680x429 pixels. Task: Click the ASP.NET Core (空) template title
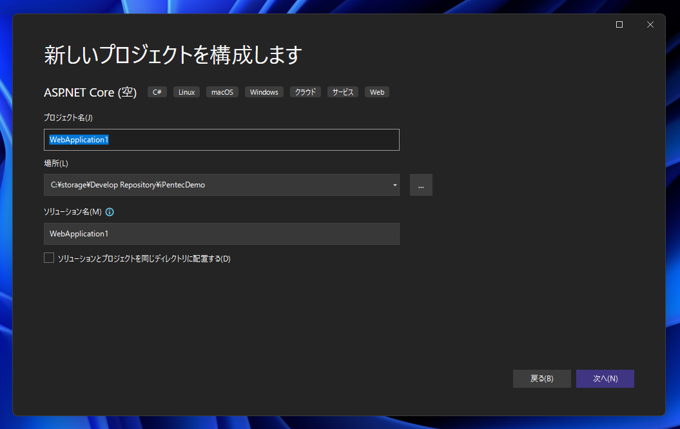pos(90,92)
